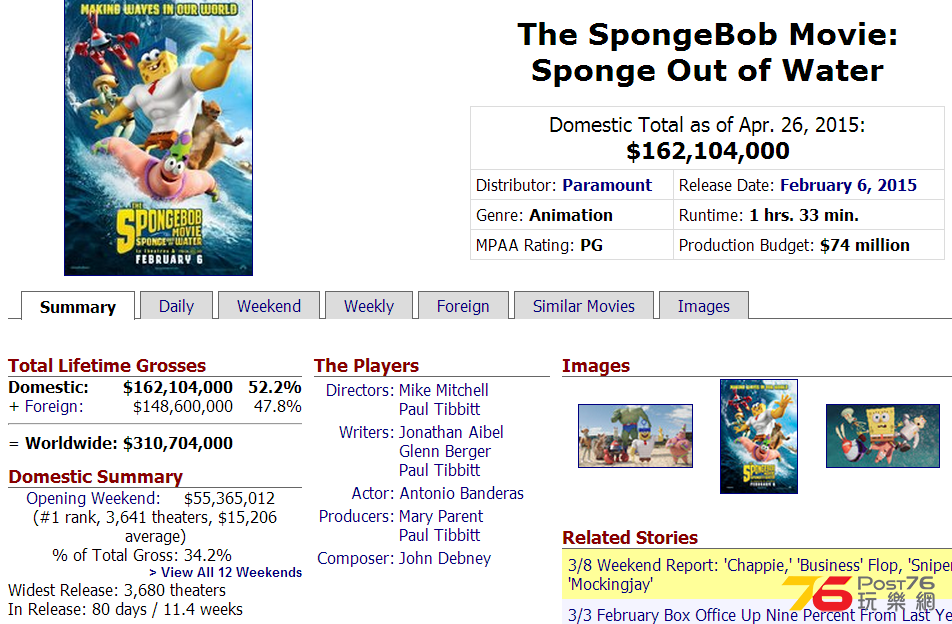Expand View All 12 Weekends

click(x=225, y=572)
